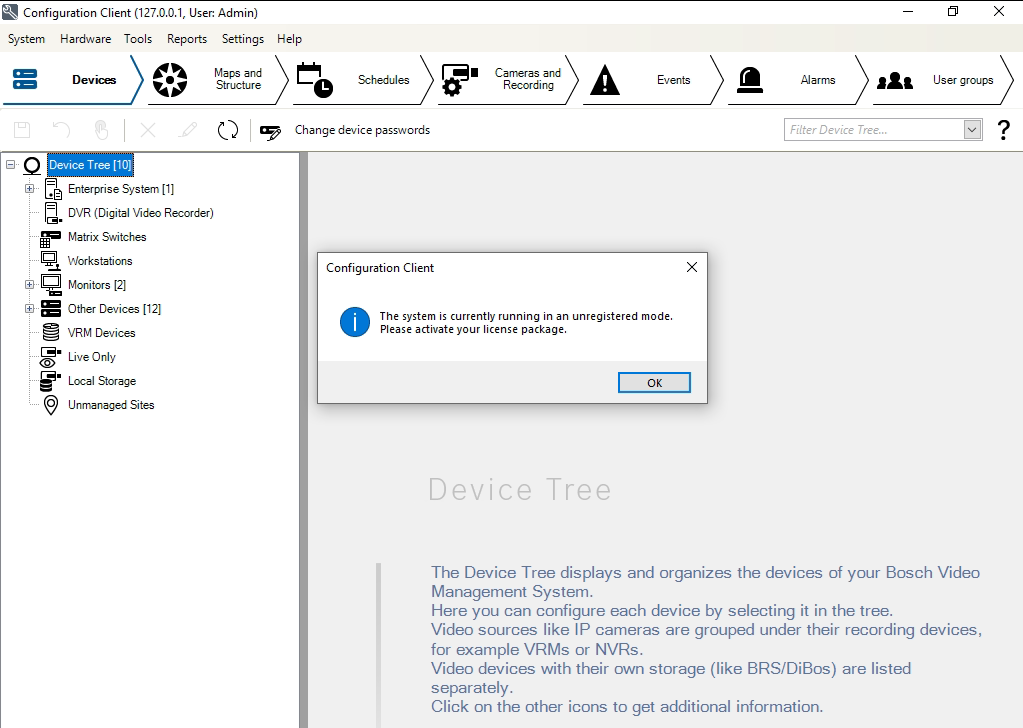This screenshot has width=1023, height=728.
Task: Open the Alarms siren icon
Action: tap(749, 80)
